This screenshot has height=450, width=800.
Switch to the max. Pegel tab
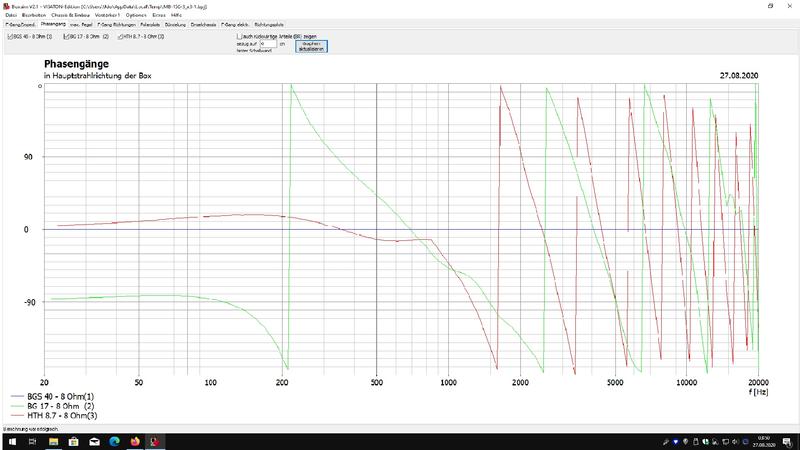point(77,23)
